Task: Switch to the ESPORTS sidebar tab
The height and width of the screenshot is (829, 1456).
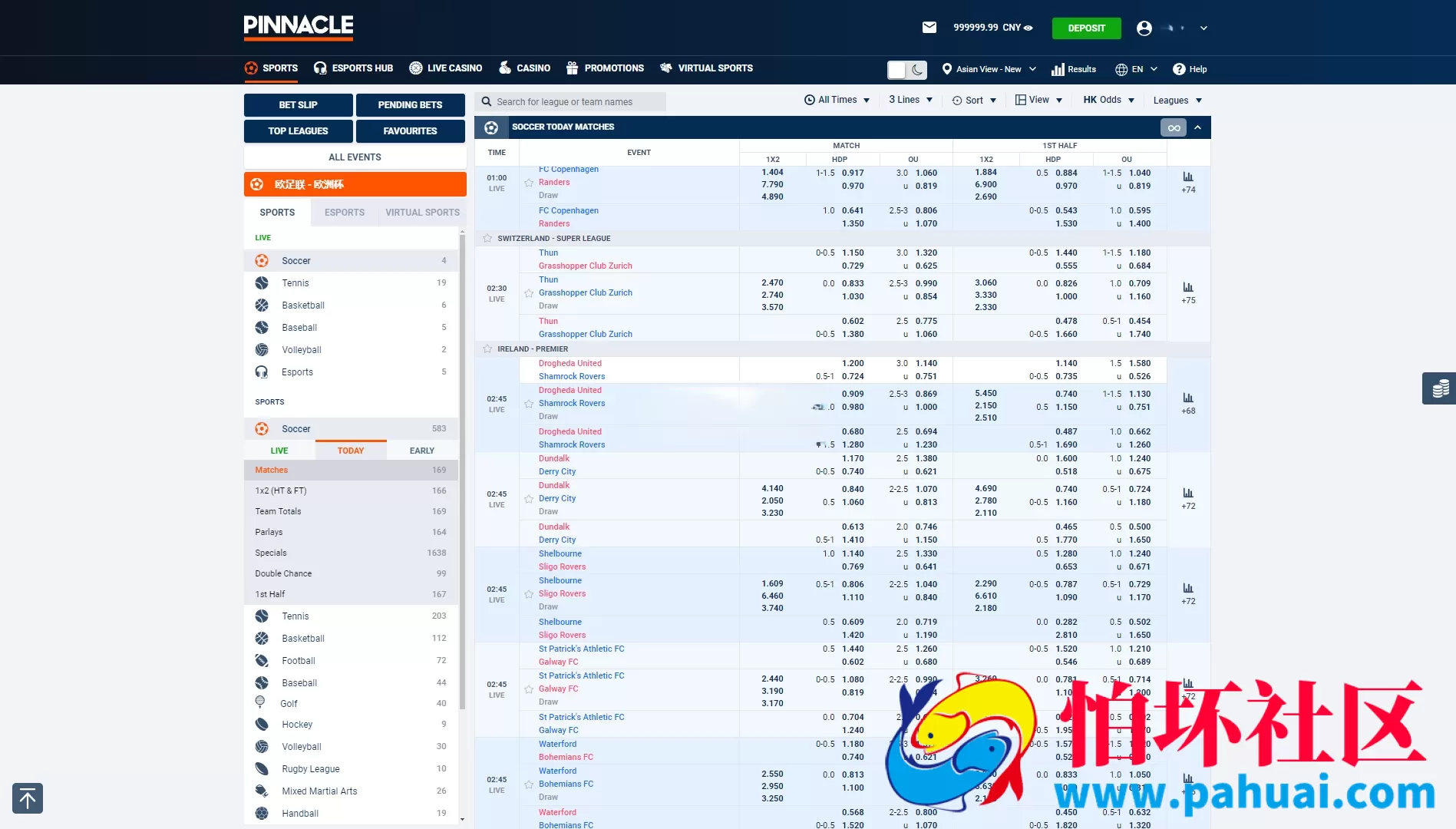Action: coord(345,213)
